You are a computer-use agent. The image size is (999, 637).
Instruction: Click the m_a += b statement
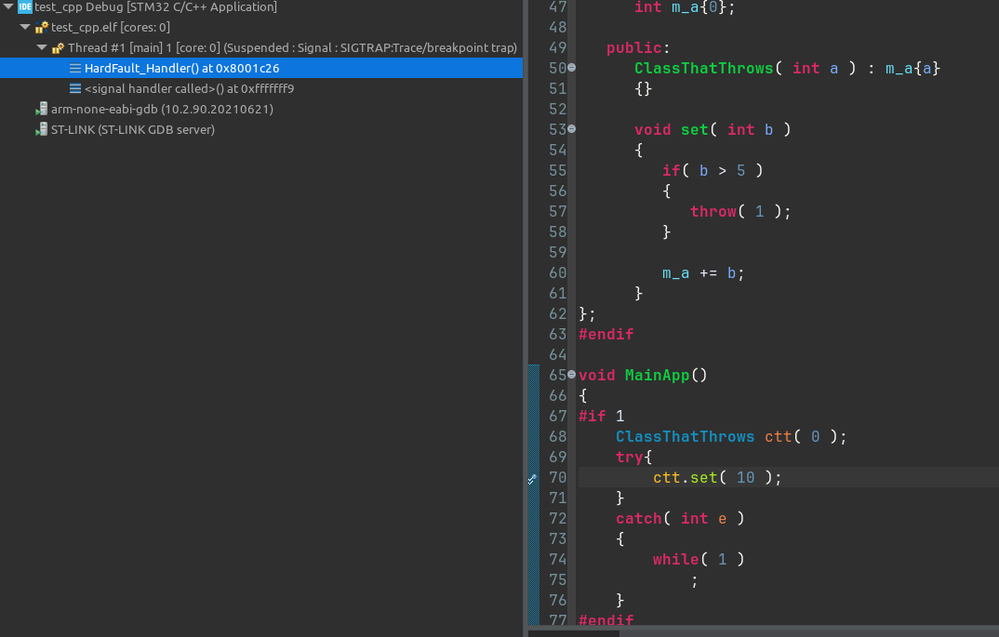point(703,273)
